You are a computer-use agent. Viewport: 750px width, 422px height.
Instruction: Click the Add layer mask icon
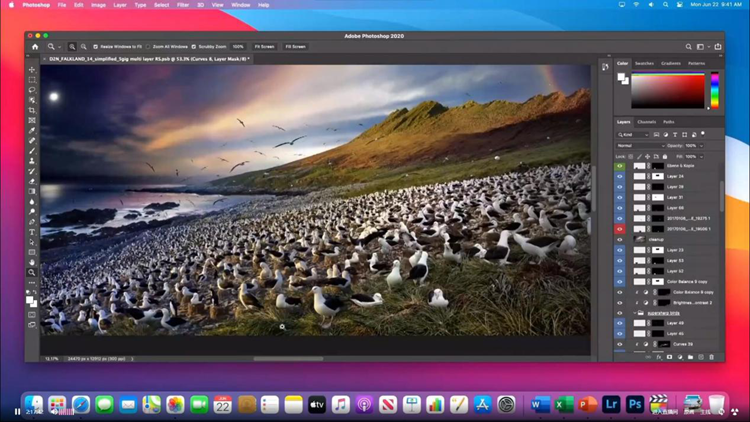[670, 357]
